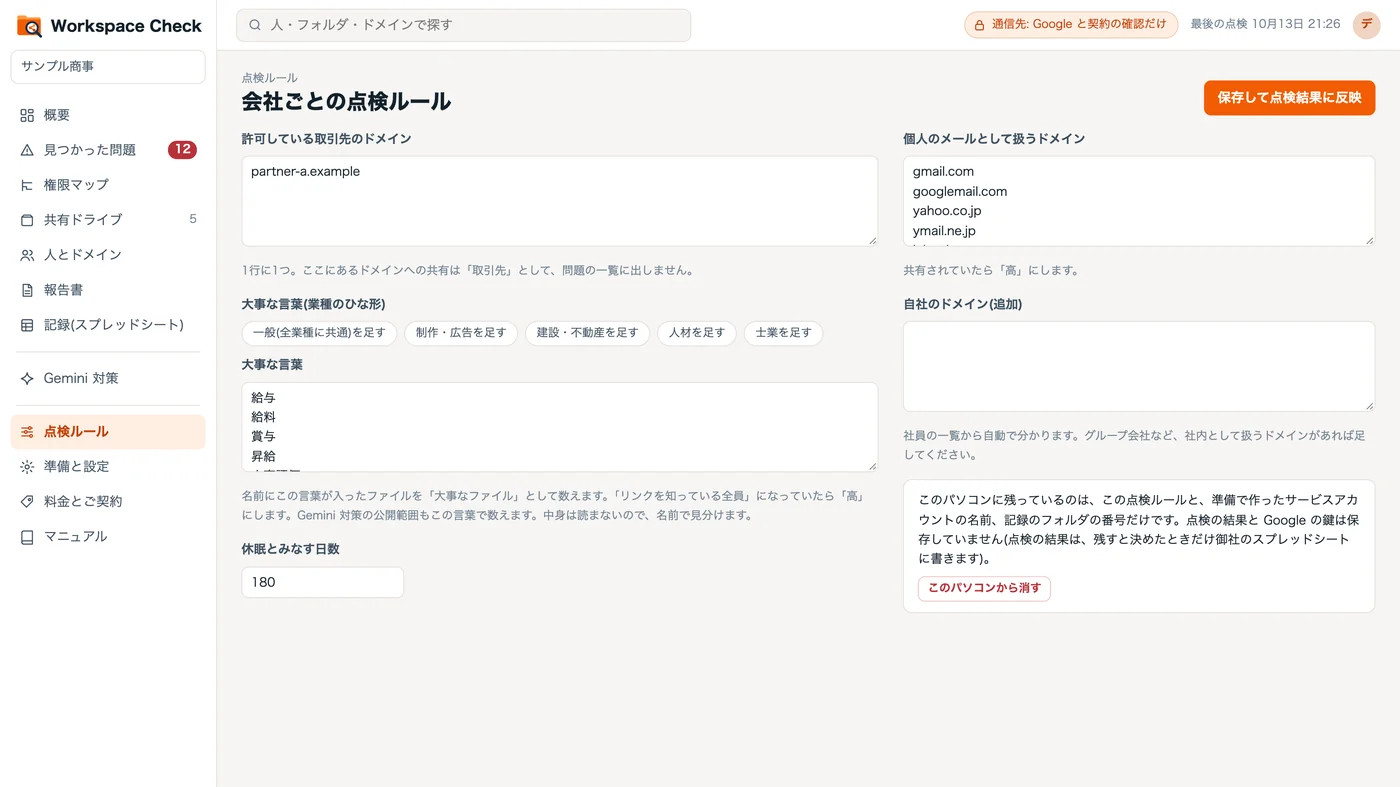Click the 報告書 document icon
This screenshot has height=787, width=1400.
tap(27, 290)
